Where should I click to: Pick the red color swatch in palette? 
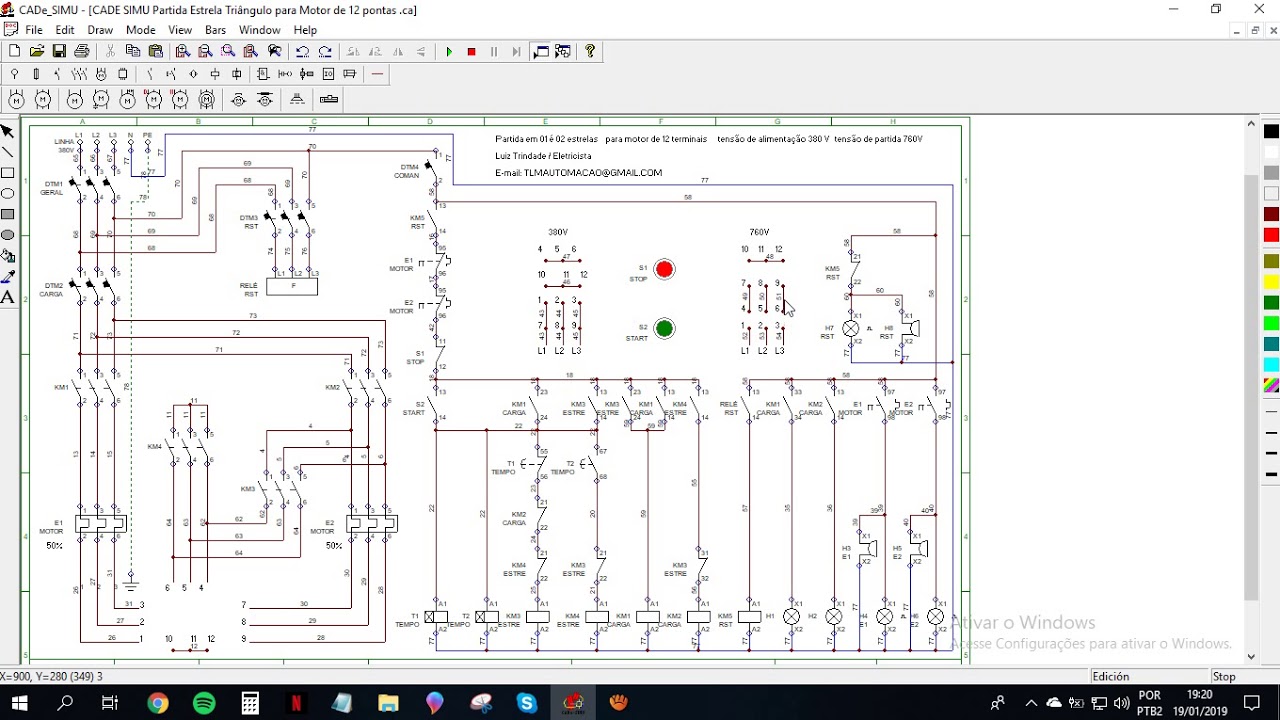(1271, 235)
